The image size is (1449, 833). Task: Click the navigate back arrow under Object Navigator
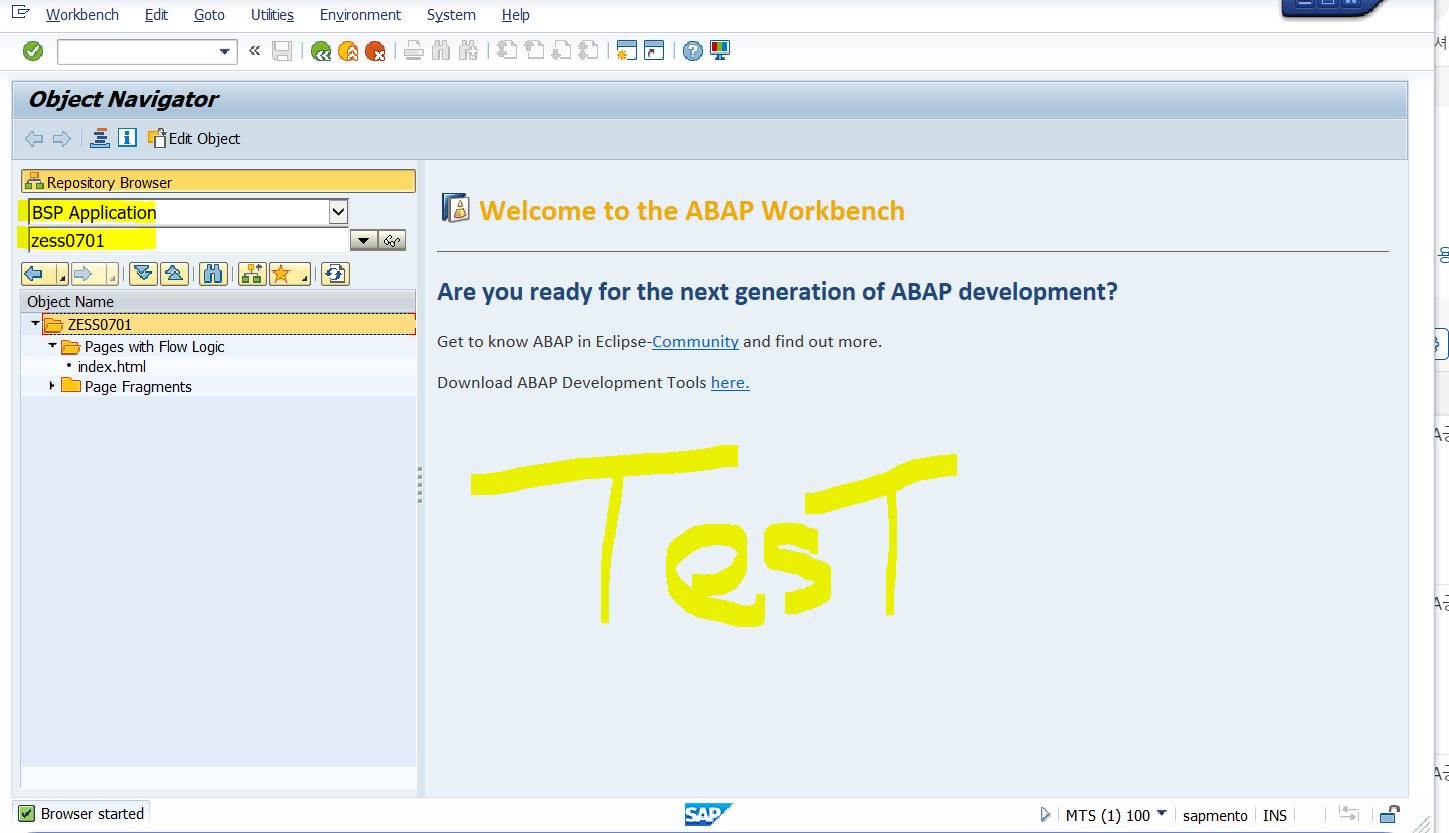pyautogui.click(x=34, y=139)
